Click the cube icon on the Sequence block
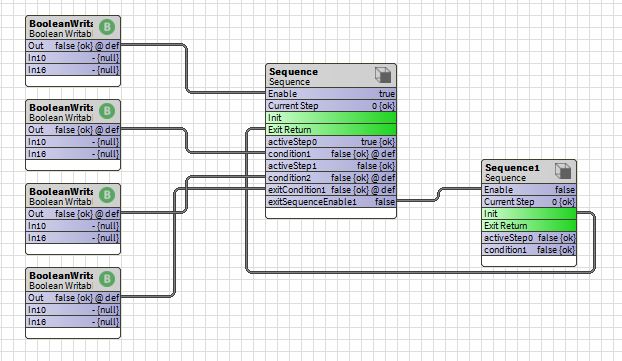Screen dimensions: 622x361 (383, 75)
